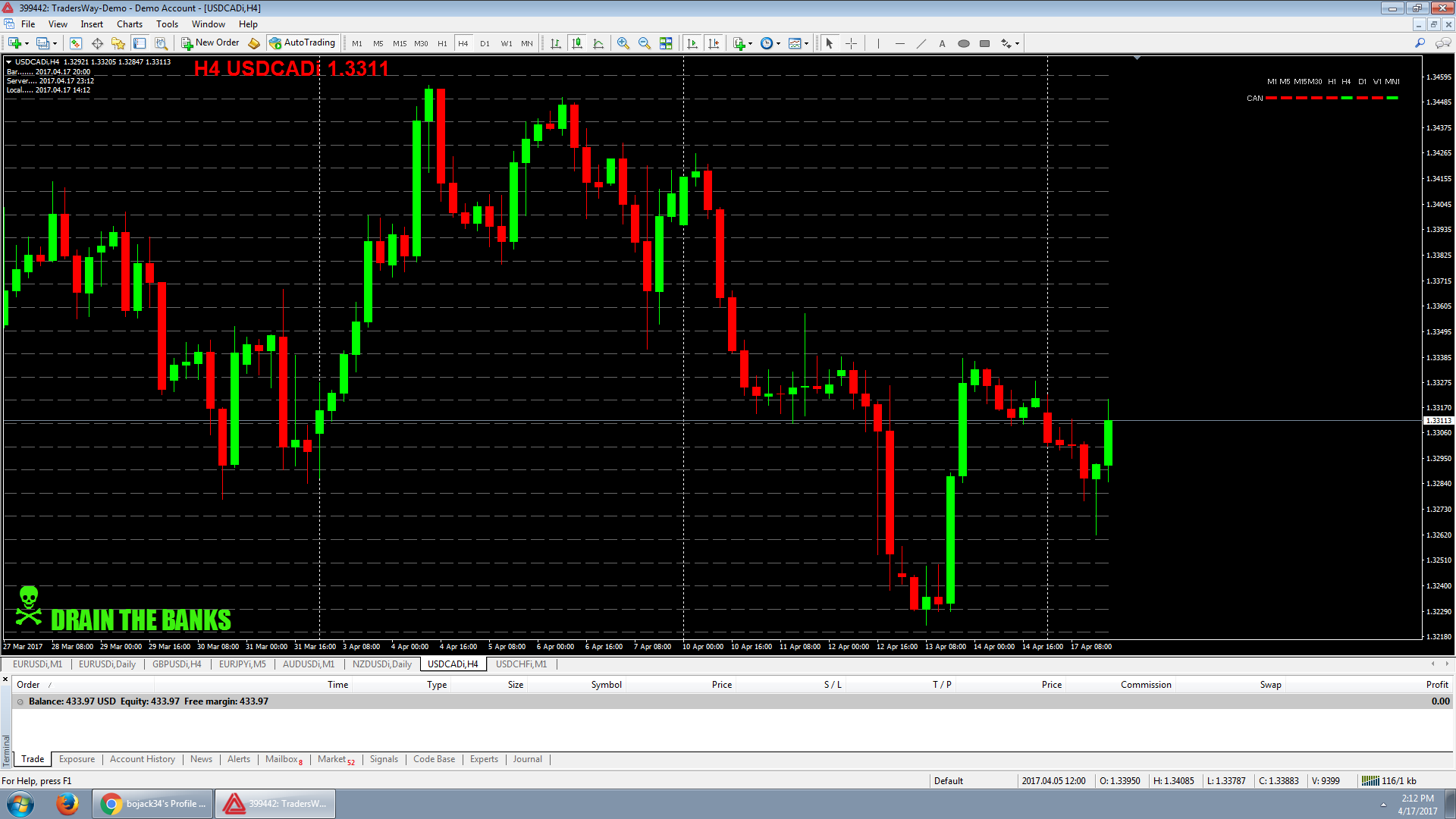This screenshot has height=819, width=1456.
Task: Switch to the GBPUSDi,H4 chart tab
Action: (x=177, y=664)
